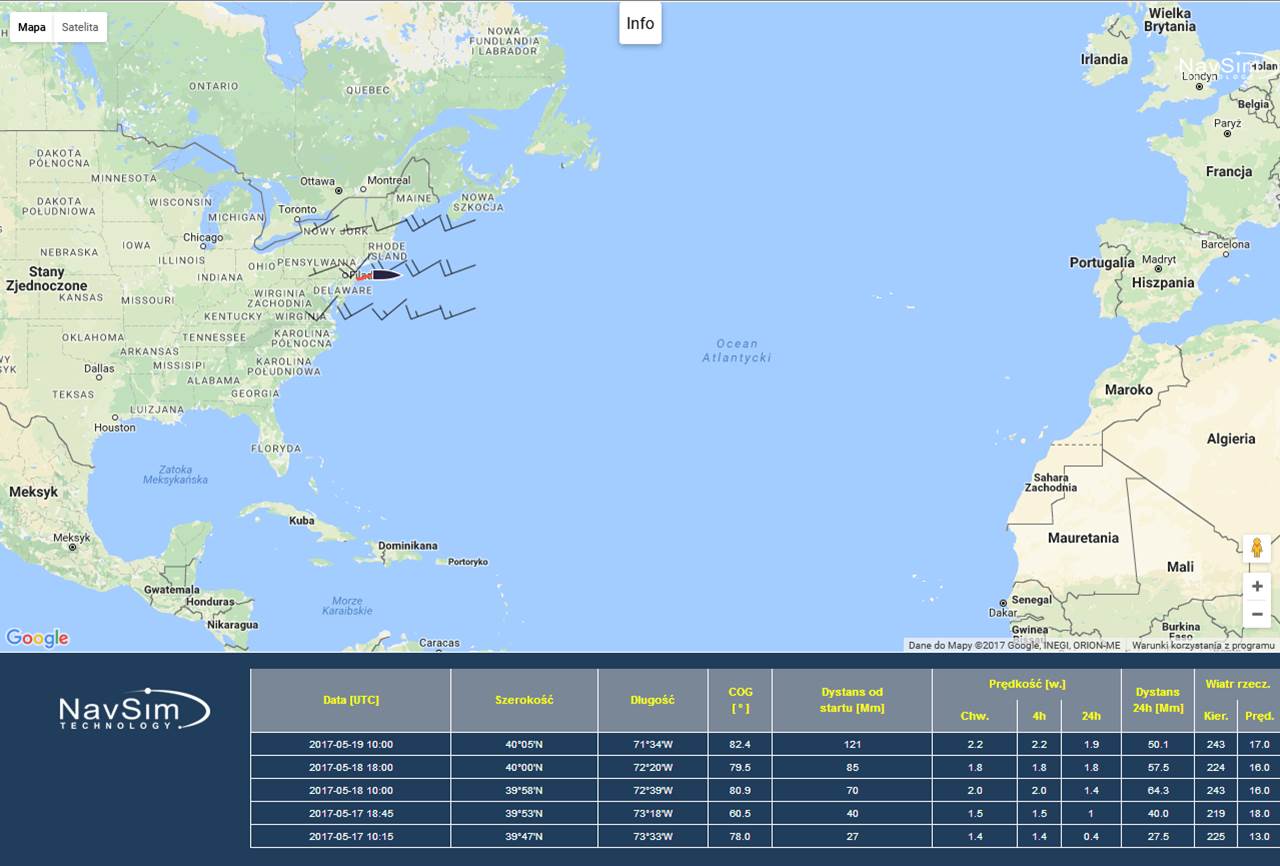Click wind direction value 225
Image resolution: width=1280 pixels, height=866 pixels.
click(x=1216, y=836)
